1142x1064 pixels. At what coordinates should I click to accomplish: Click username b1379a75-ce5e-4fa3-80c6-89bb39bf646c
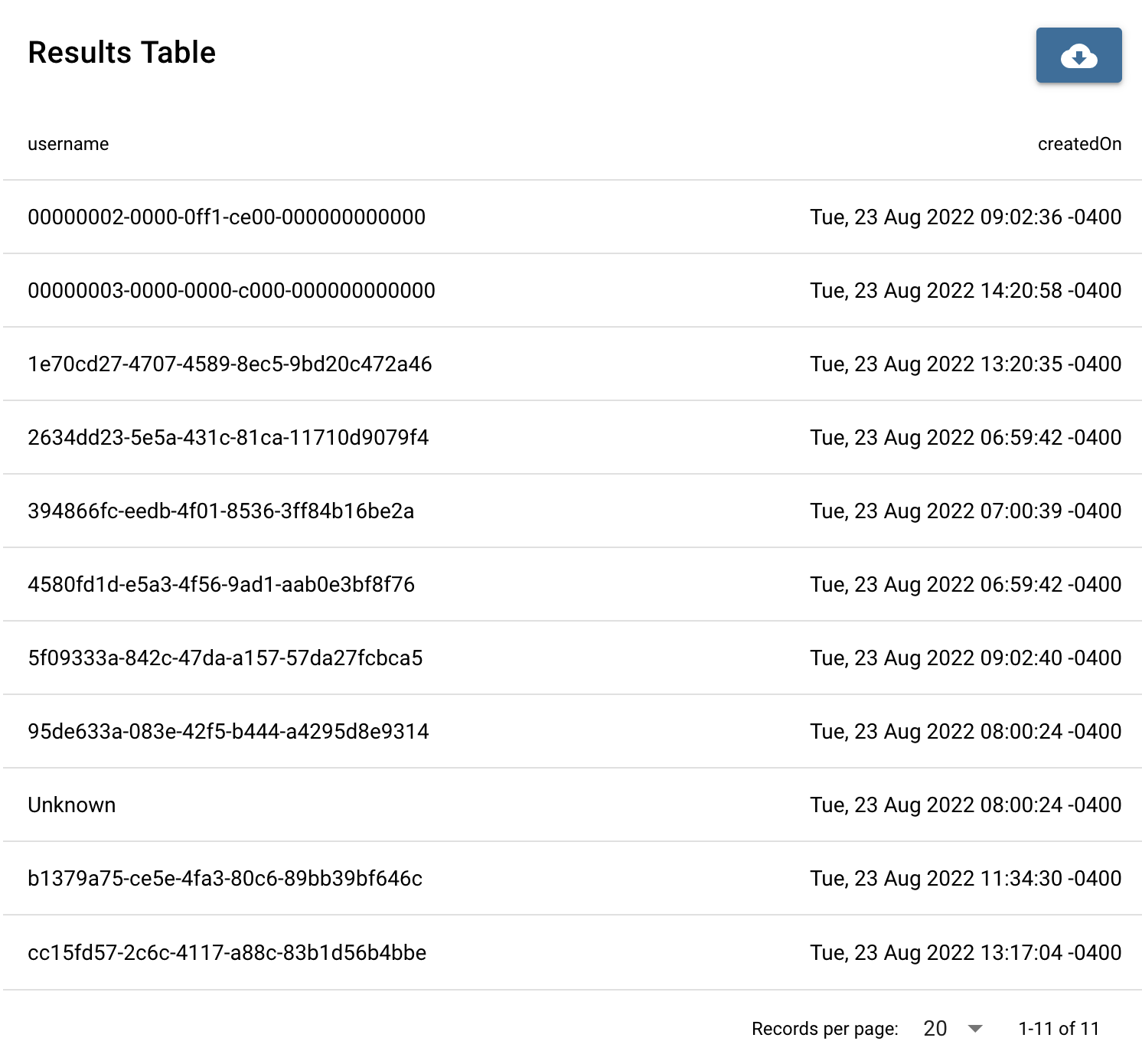pyautogui.click(x=225, y=879)
